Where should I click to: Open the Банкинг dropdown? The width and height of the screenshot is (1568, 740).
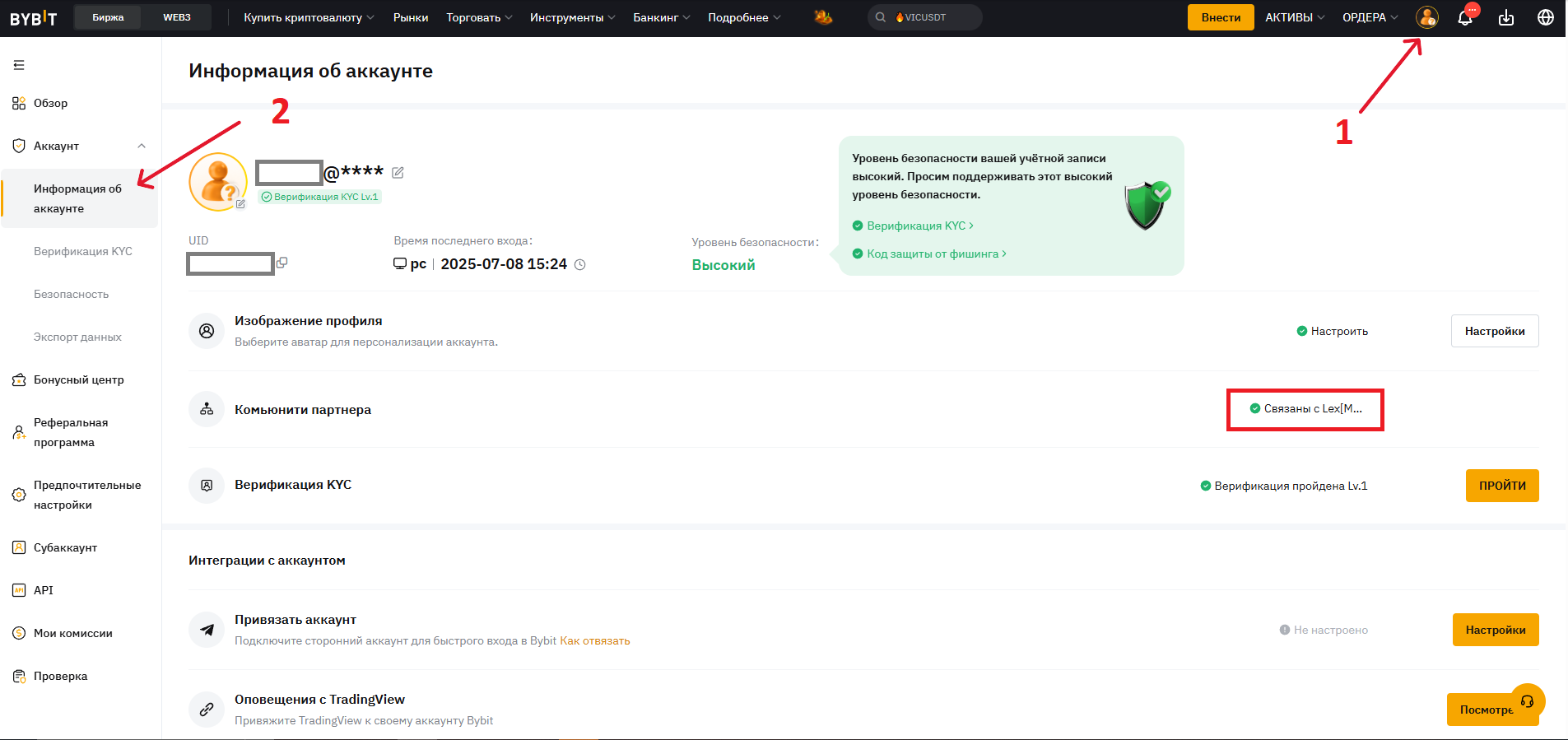point(662,17)
